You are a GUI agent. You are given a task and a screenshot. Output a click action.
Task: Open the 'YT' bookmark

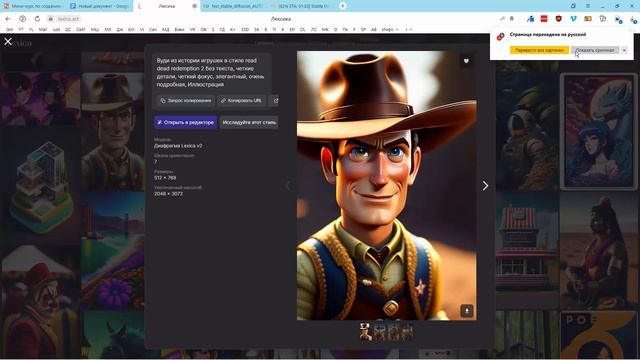[x=21, y=29]
